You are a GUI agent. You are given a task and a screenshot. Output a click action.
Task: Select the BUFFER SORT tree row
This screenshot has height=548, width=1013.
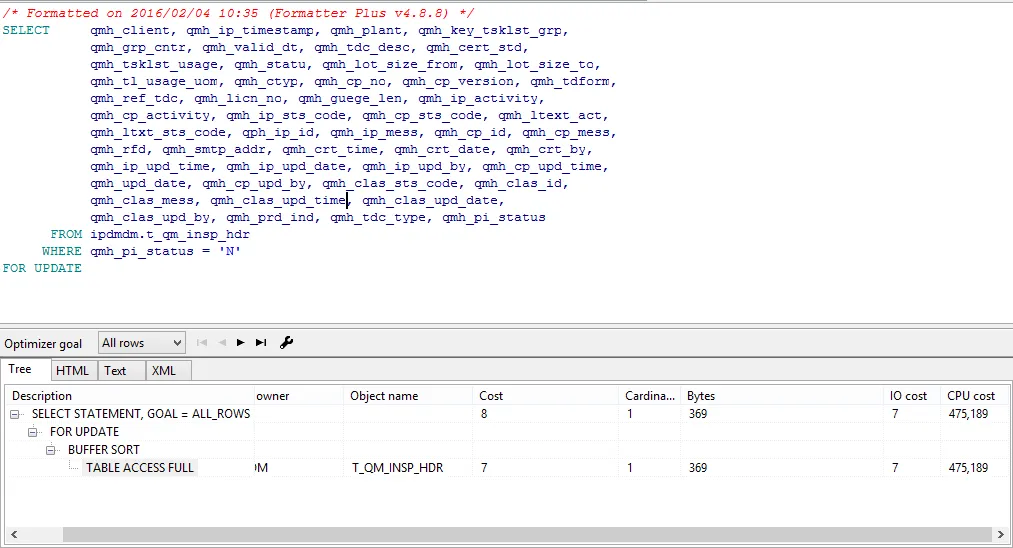(104, 450)
